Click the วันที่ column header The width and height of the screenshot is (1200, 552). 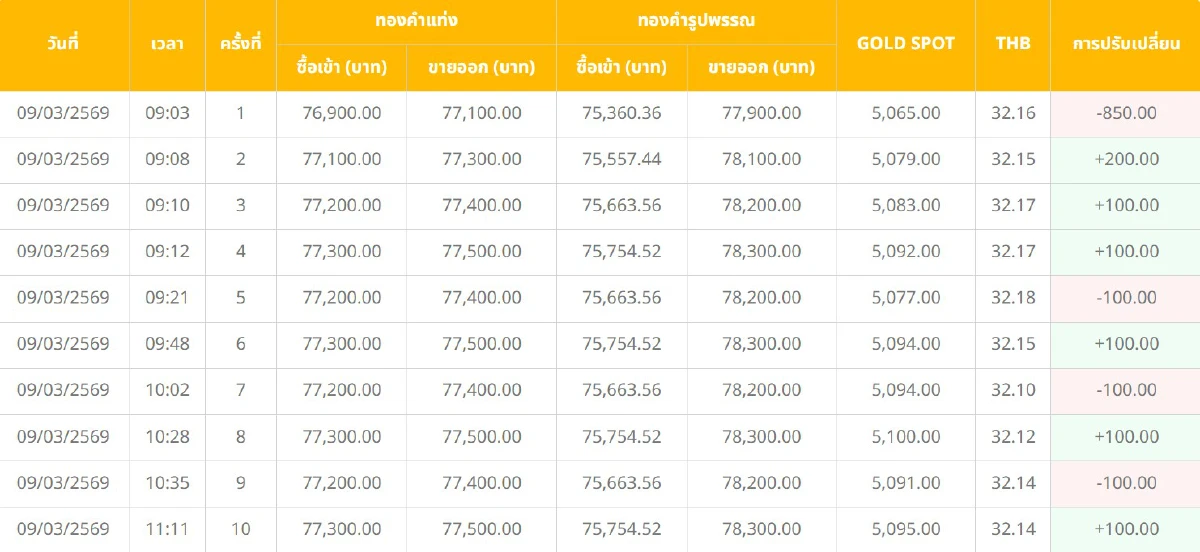click(63, 44)
